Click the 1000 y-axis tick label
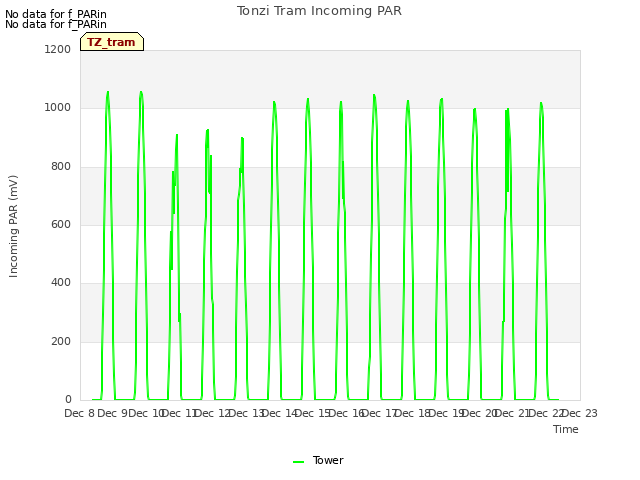The image size is (640, 480). 58,108
